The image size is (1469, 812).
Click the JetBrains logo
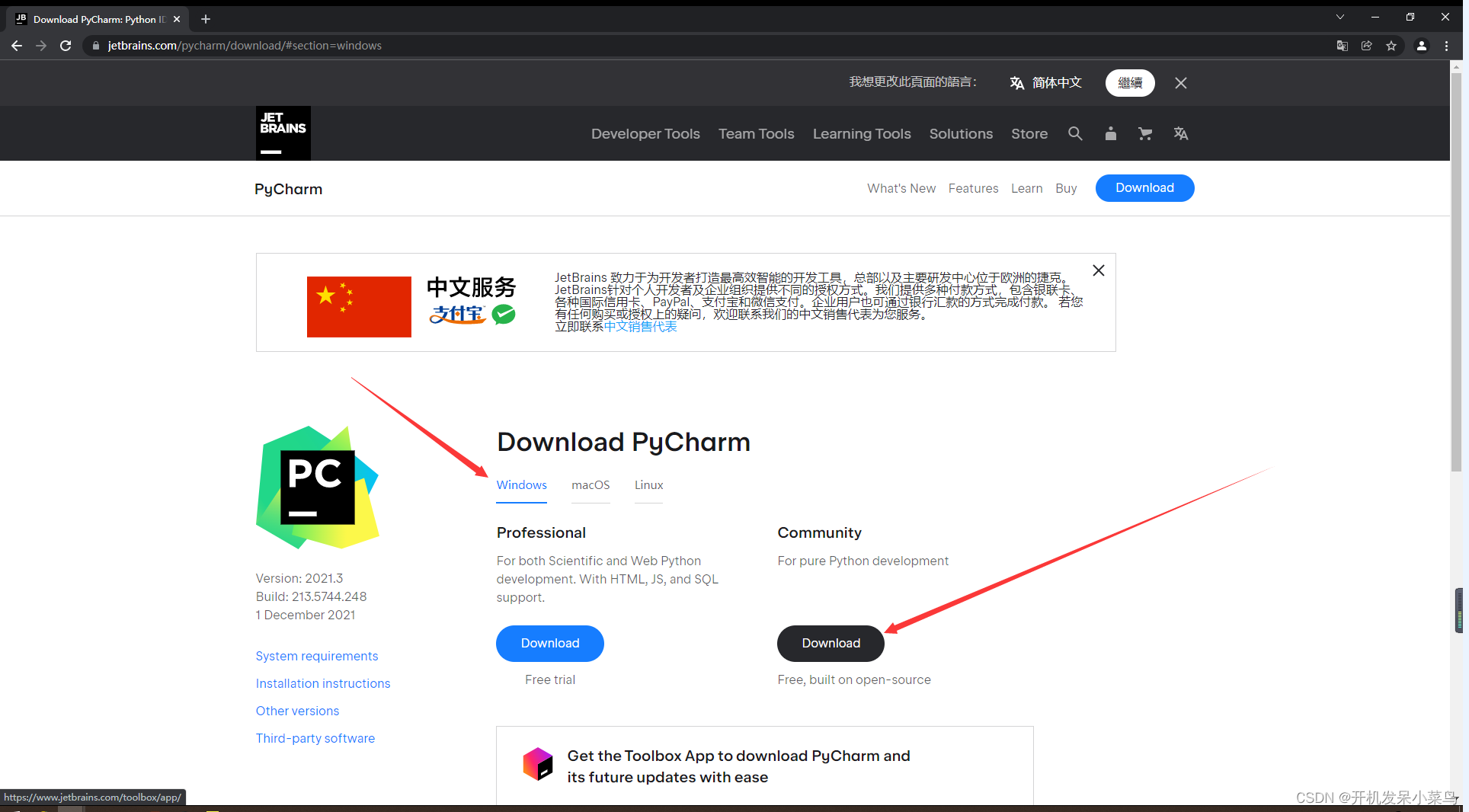(x=283, y=133)
